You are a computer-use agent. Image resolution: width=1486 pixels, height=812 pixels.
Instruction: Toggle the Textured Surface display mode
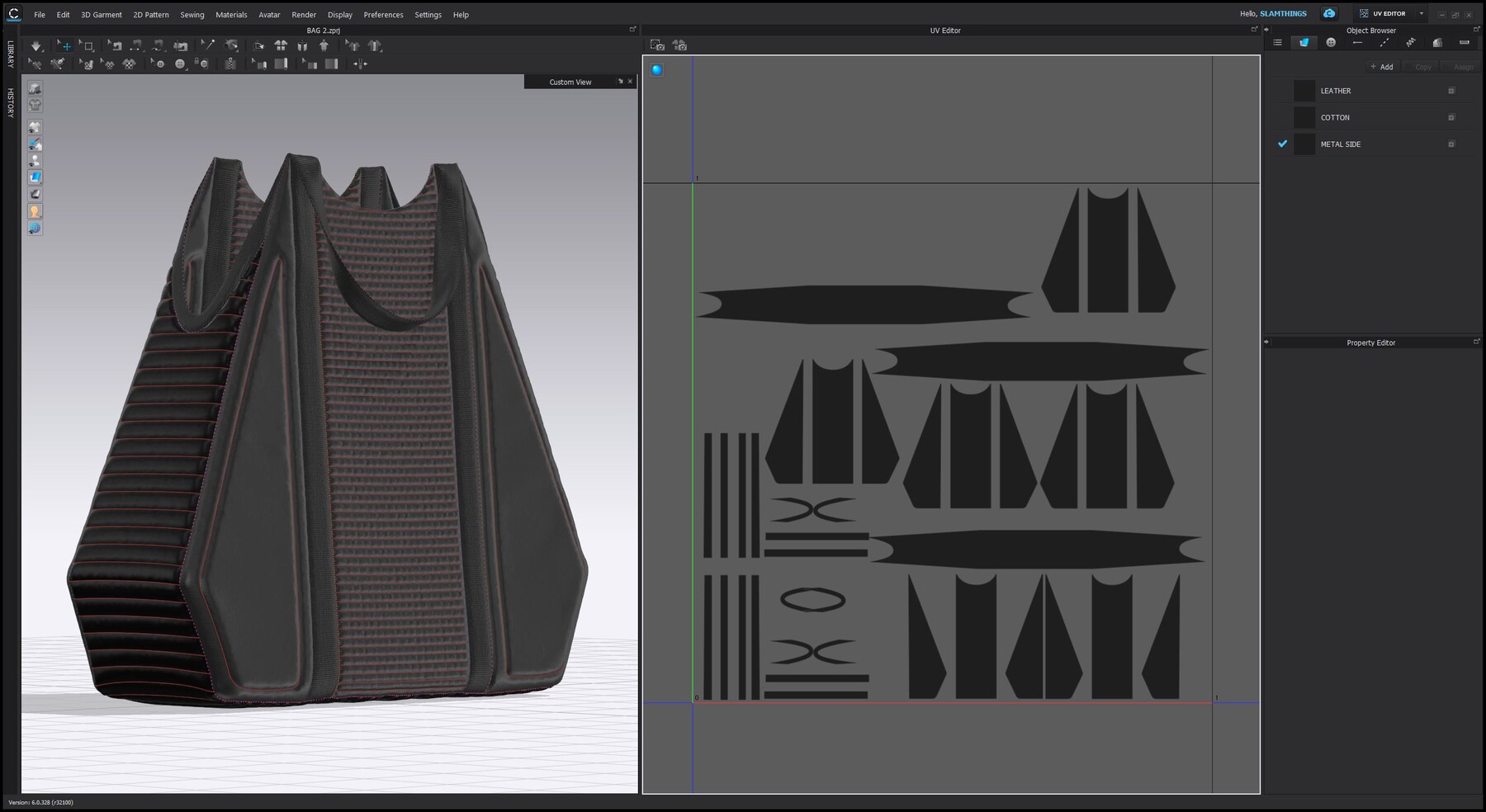point(35,177)
